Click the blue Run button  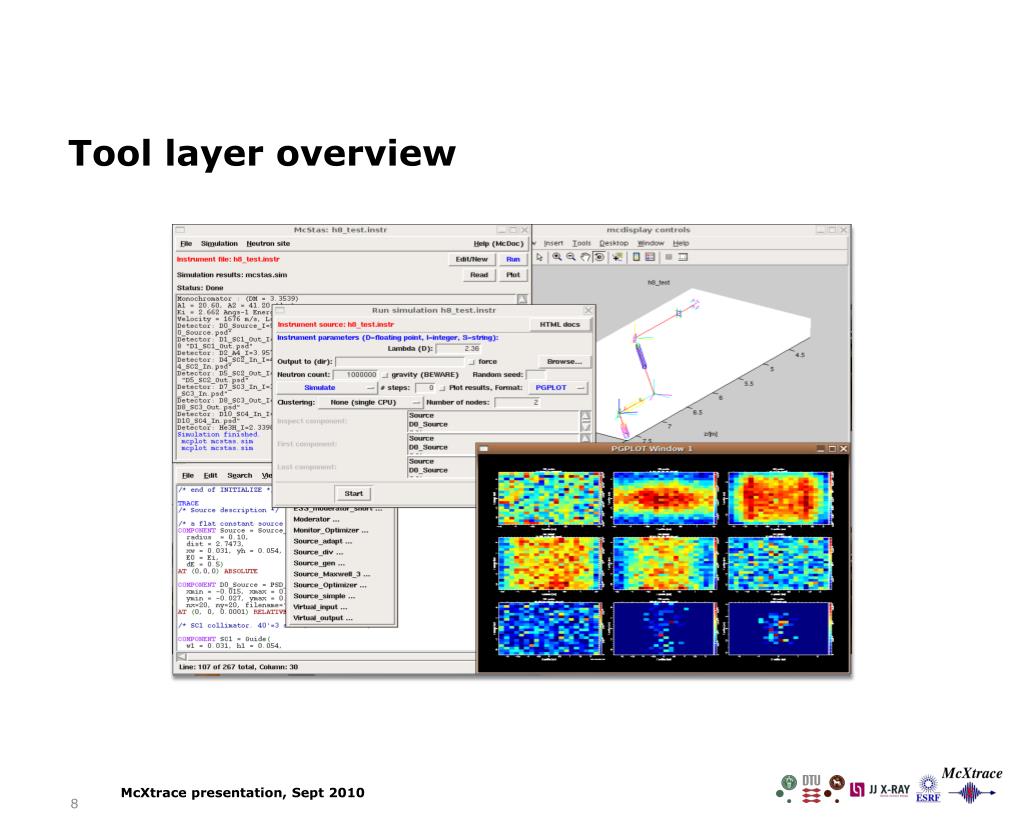click(x=513, y=259)
